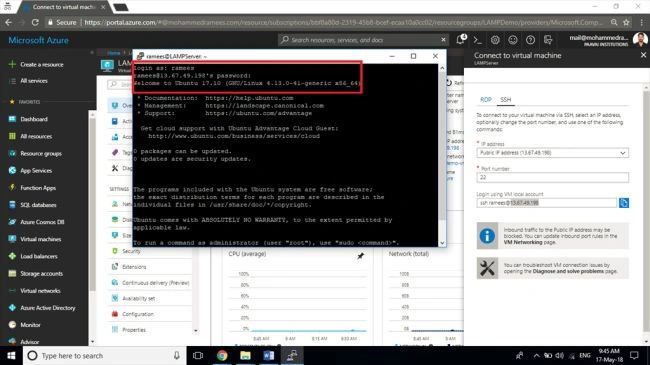Open Configuration in VM settings
Viewport: 650px width, 365px height.
tap(138, 314)
